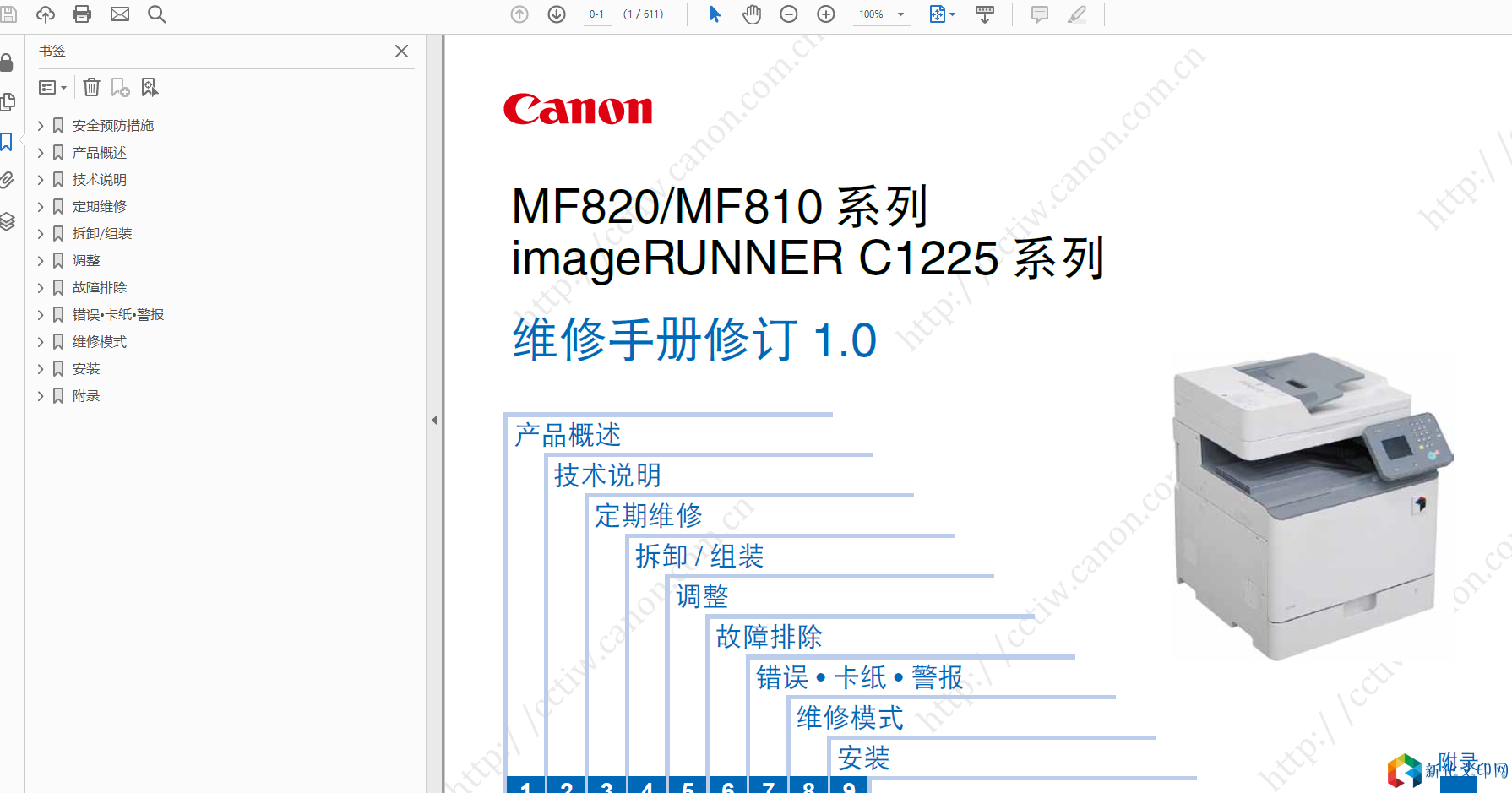This screenshot has height=793, width=1512.
Task: Expand the 安全预防措施 bookmark
Action: (41, 126)
